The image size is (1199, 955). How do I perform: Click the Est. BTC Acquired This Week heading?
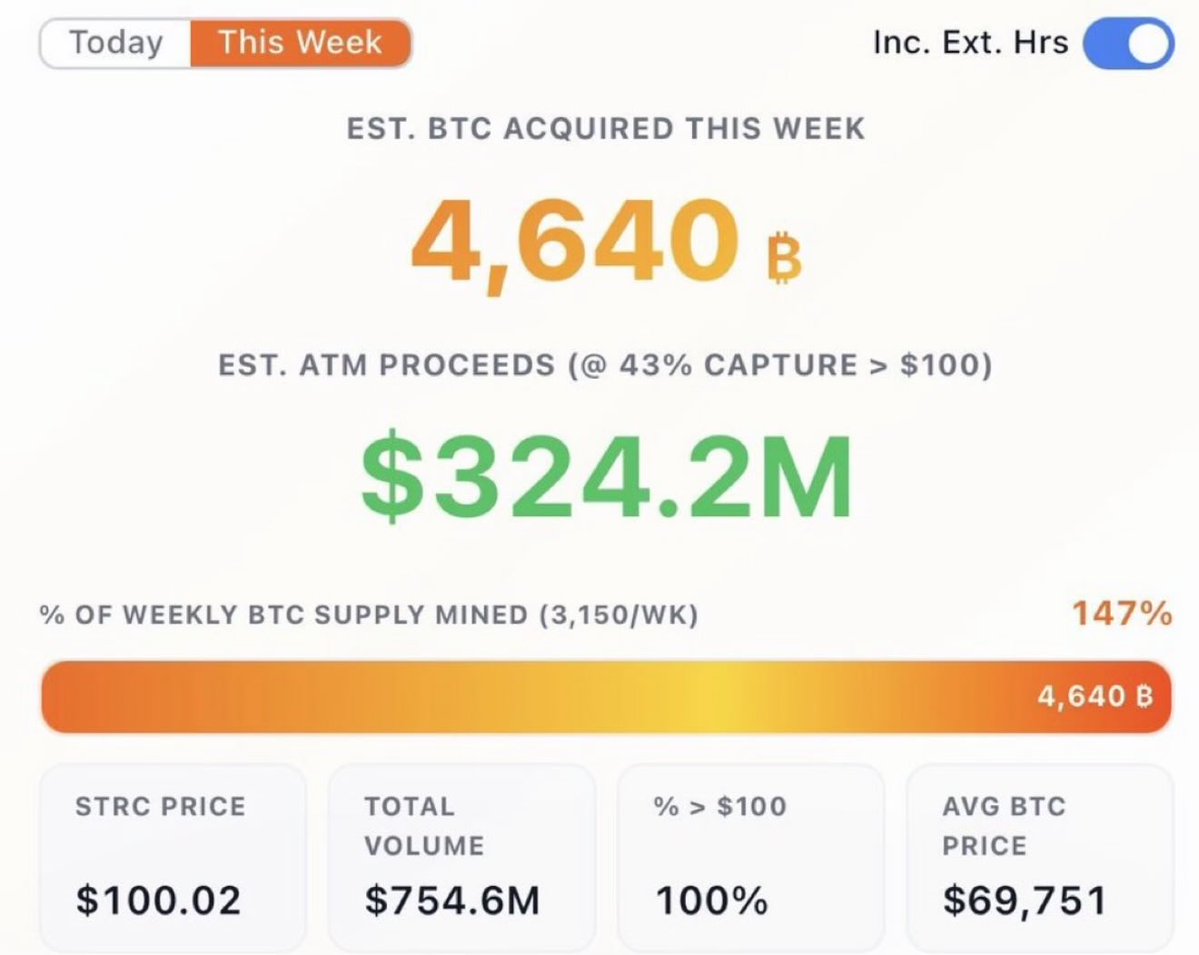click(x=605, y=129)
